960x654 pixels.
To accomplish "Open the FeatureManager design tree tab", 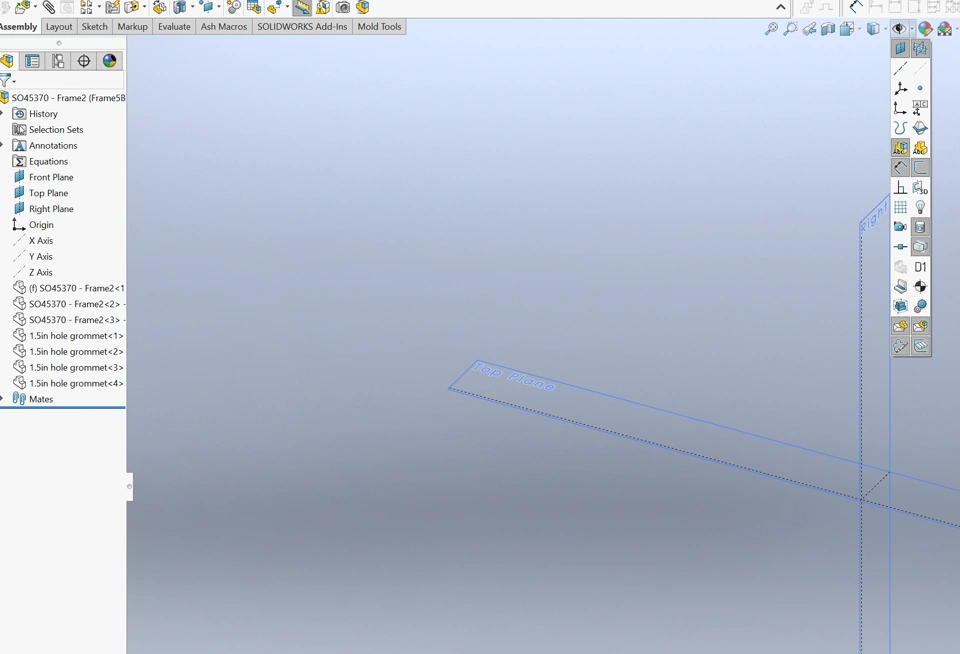I will pos(7,61).
